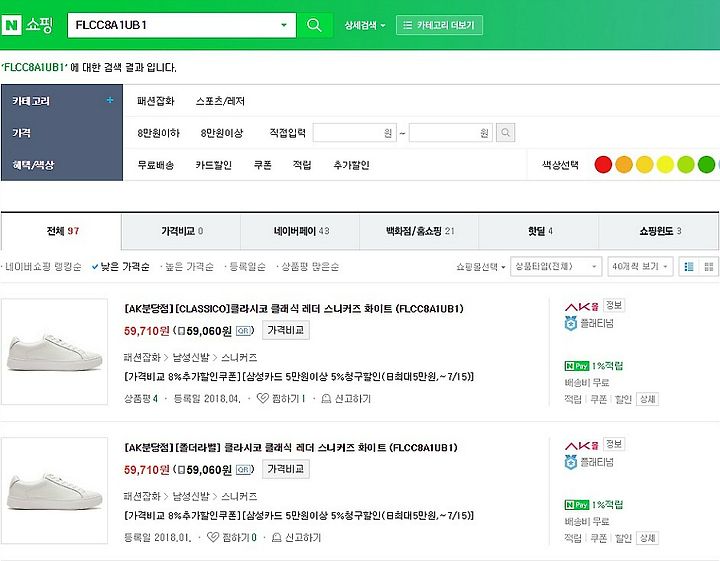This screenshot has height=561, width=720.
Task: Open the 상품타입(전체) combo box
Action: pos(556,266)
